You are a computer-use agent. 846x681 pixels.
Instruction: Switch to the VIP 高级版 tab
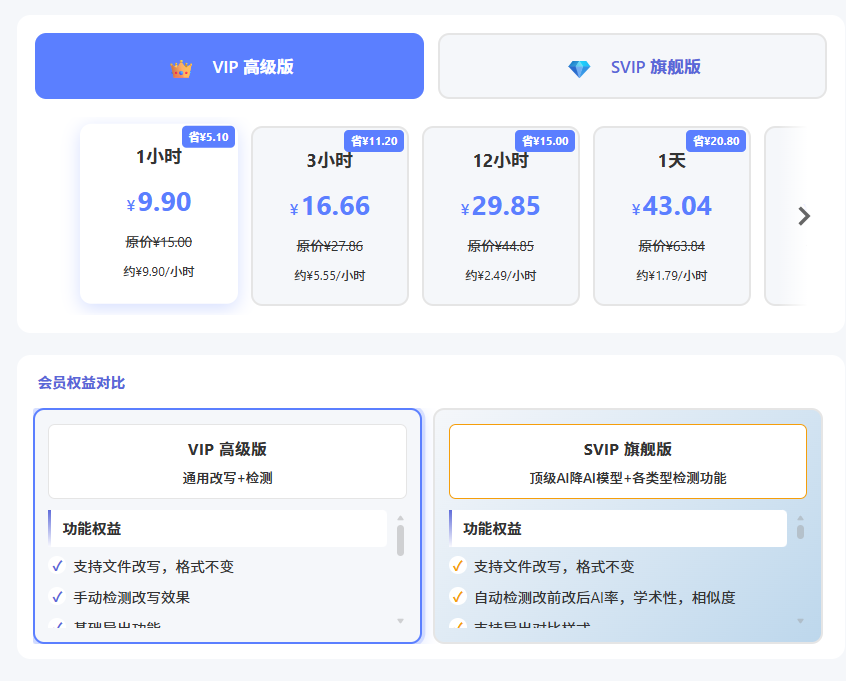229,67
